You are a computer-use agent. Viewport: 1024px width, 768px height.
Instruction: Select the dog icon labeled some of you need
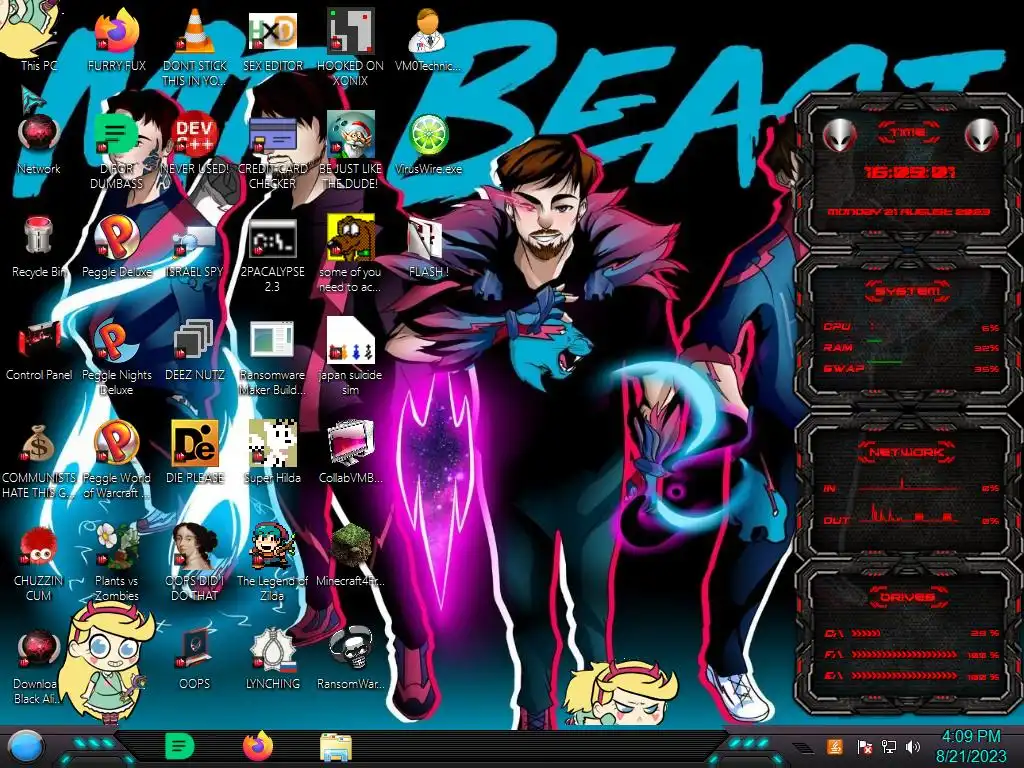point(351,255)
